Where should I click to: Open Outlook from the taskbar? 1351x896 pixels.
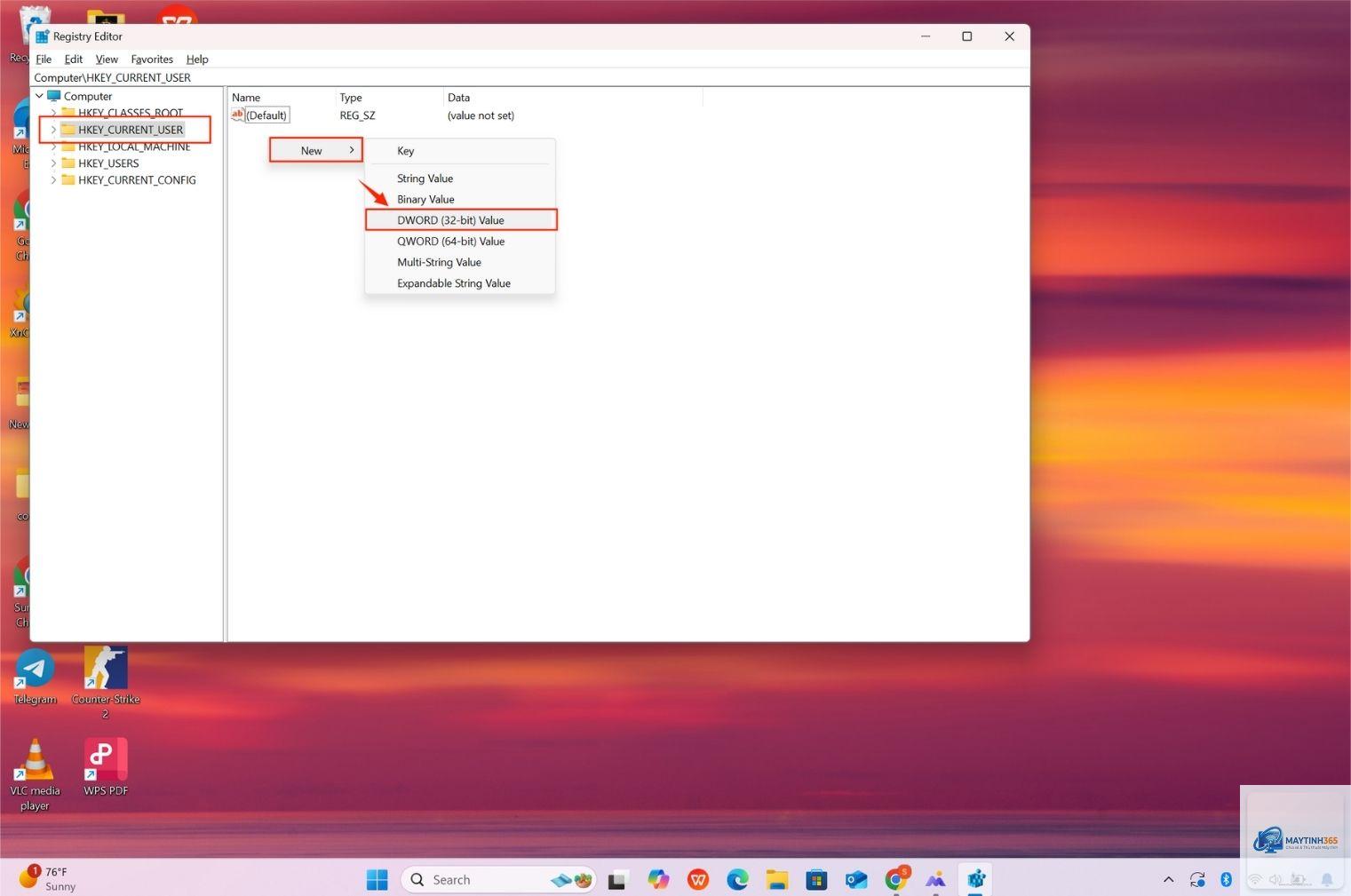pyautogui.click(x=856, y=880)
